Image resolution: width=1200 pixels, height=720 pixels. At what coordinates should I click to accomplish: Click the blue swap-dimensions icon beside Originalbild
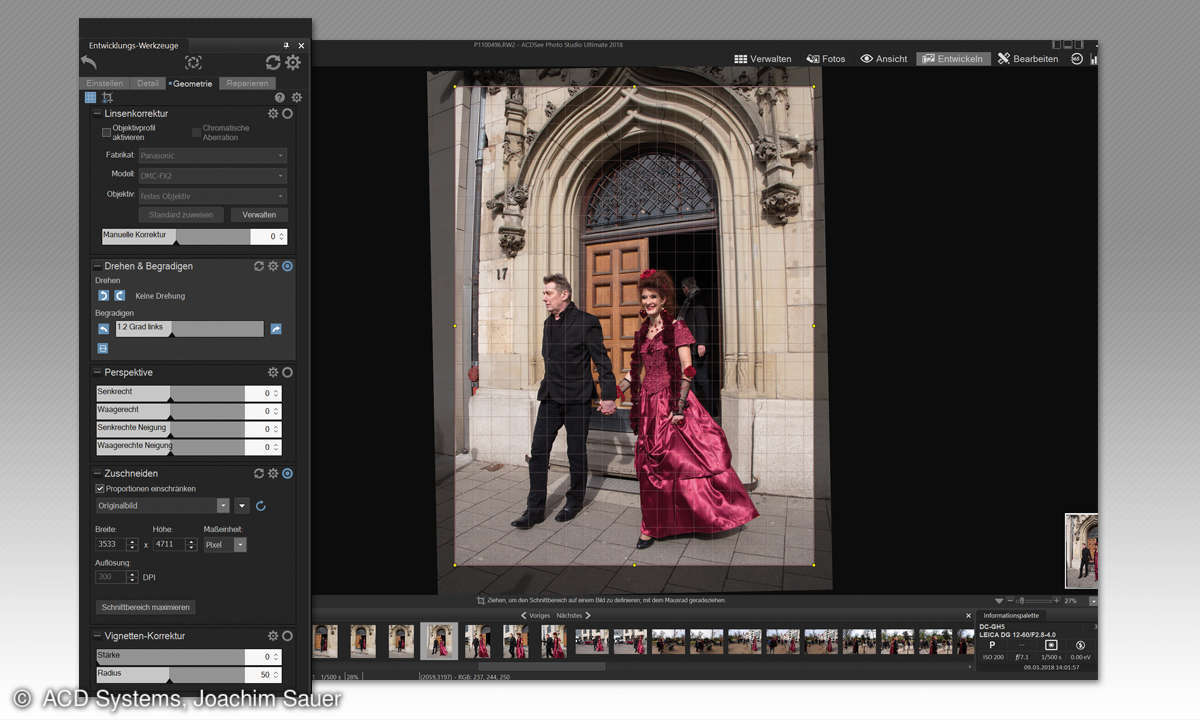261,506
